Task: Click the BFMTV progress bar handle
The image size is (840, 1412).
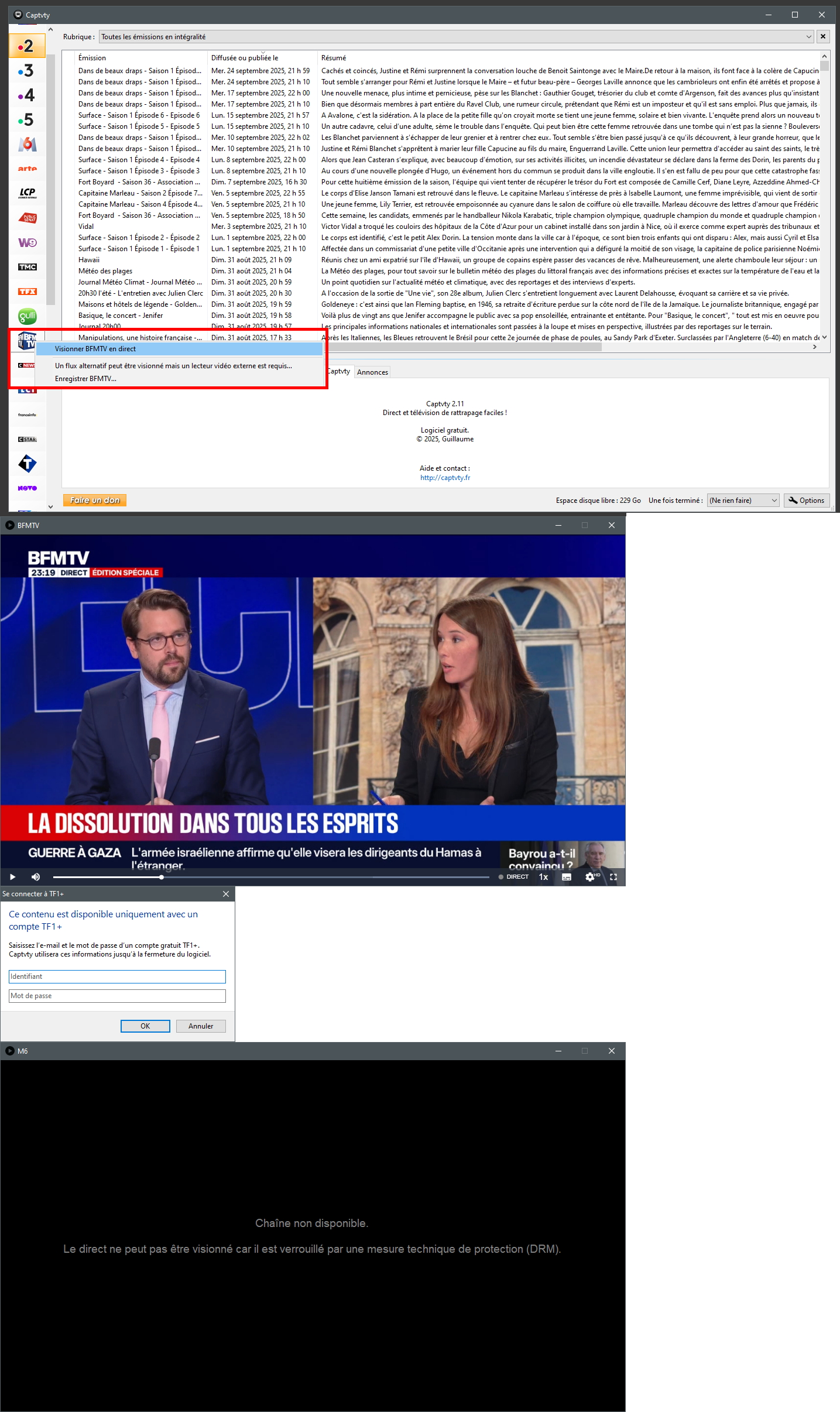Action: tap(162, 877)
